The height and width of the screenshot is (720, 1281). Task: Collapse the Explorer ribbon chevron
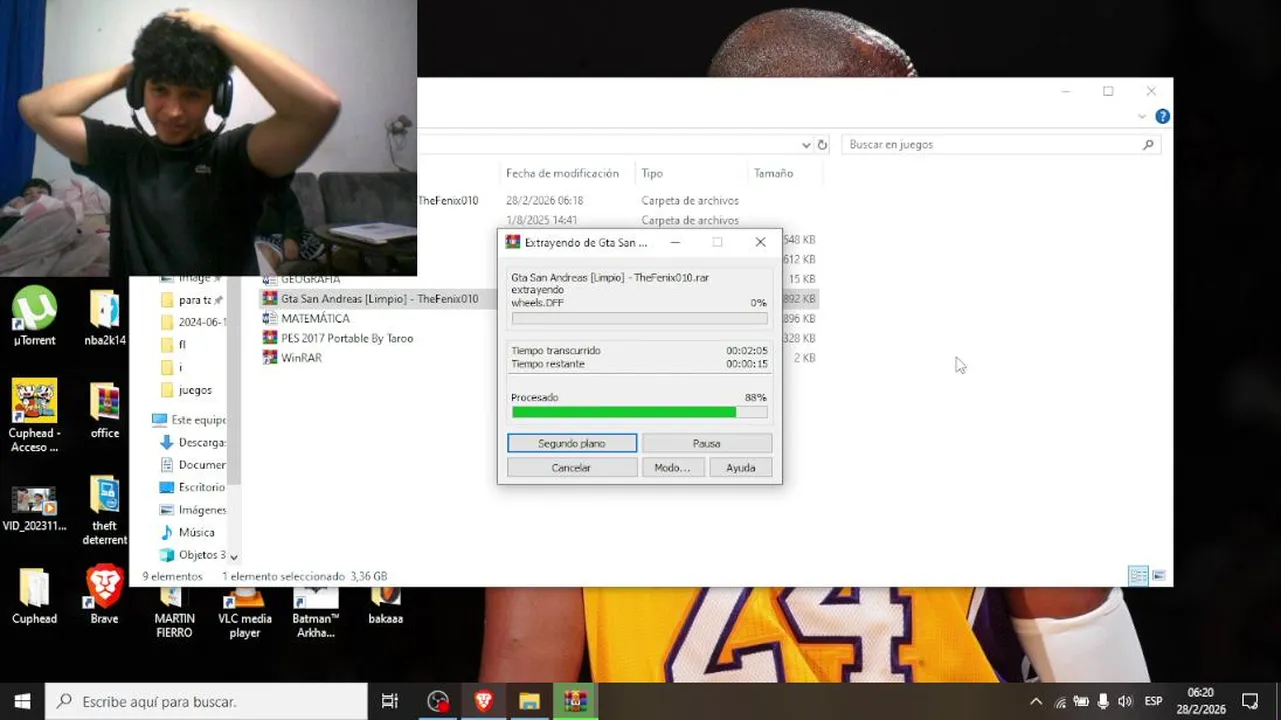(1142, 117)
